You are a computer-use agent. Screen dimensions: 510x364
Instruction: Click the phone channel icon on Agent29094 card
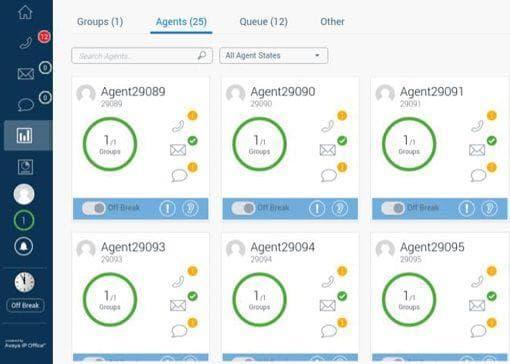click(x=328, y=282)
